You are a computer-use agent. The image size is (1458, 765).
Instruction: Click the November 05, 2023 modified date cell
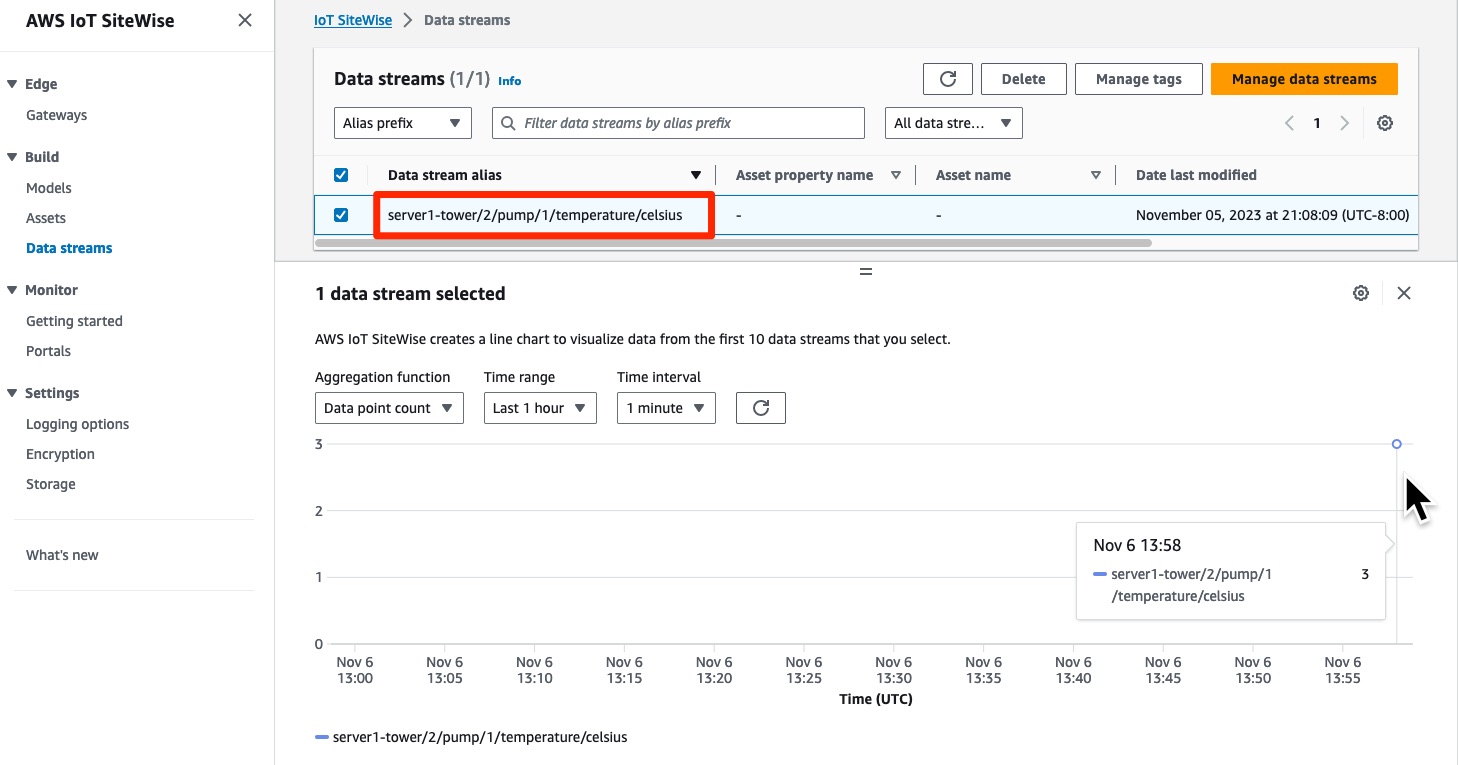(x=1272, y=215)
